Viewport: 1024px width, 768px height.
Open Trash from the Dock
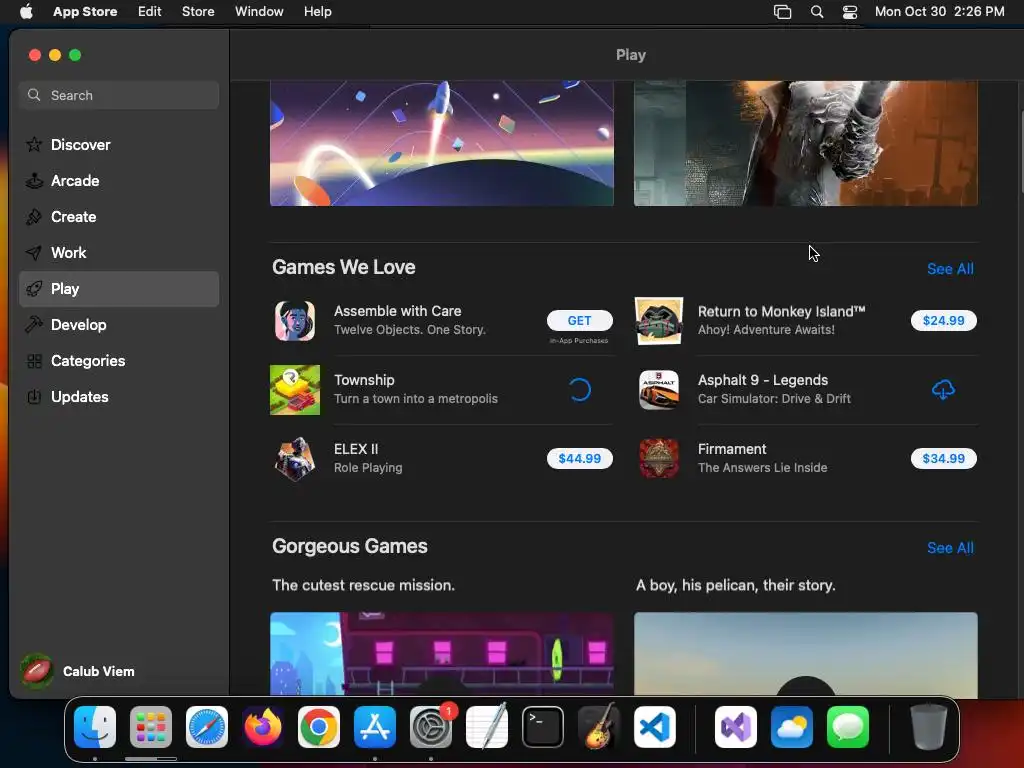coord(929,727)
